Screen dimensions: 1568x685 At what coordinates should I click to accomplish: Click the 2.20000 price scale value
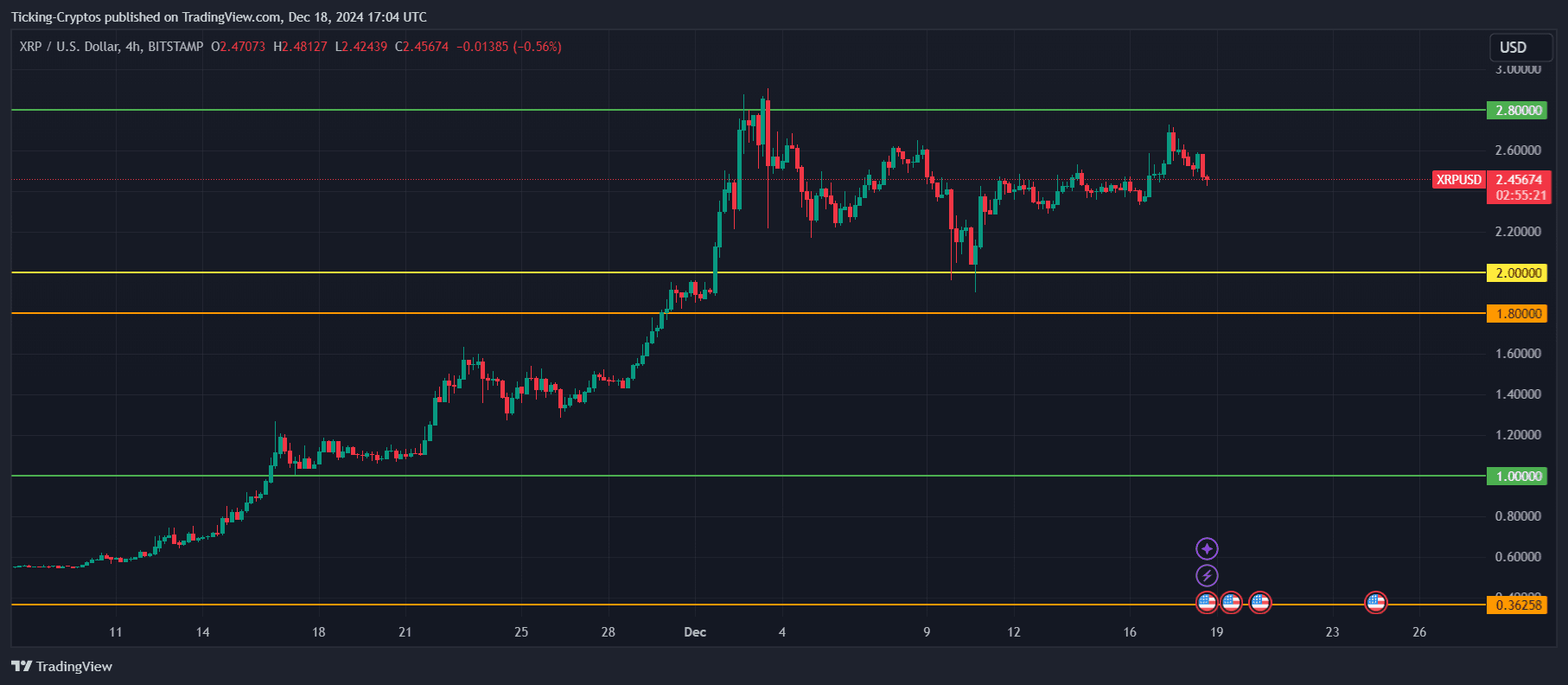(x=1518, y=232)
